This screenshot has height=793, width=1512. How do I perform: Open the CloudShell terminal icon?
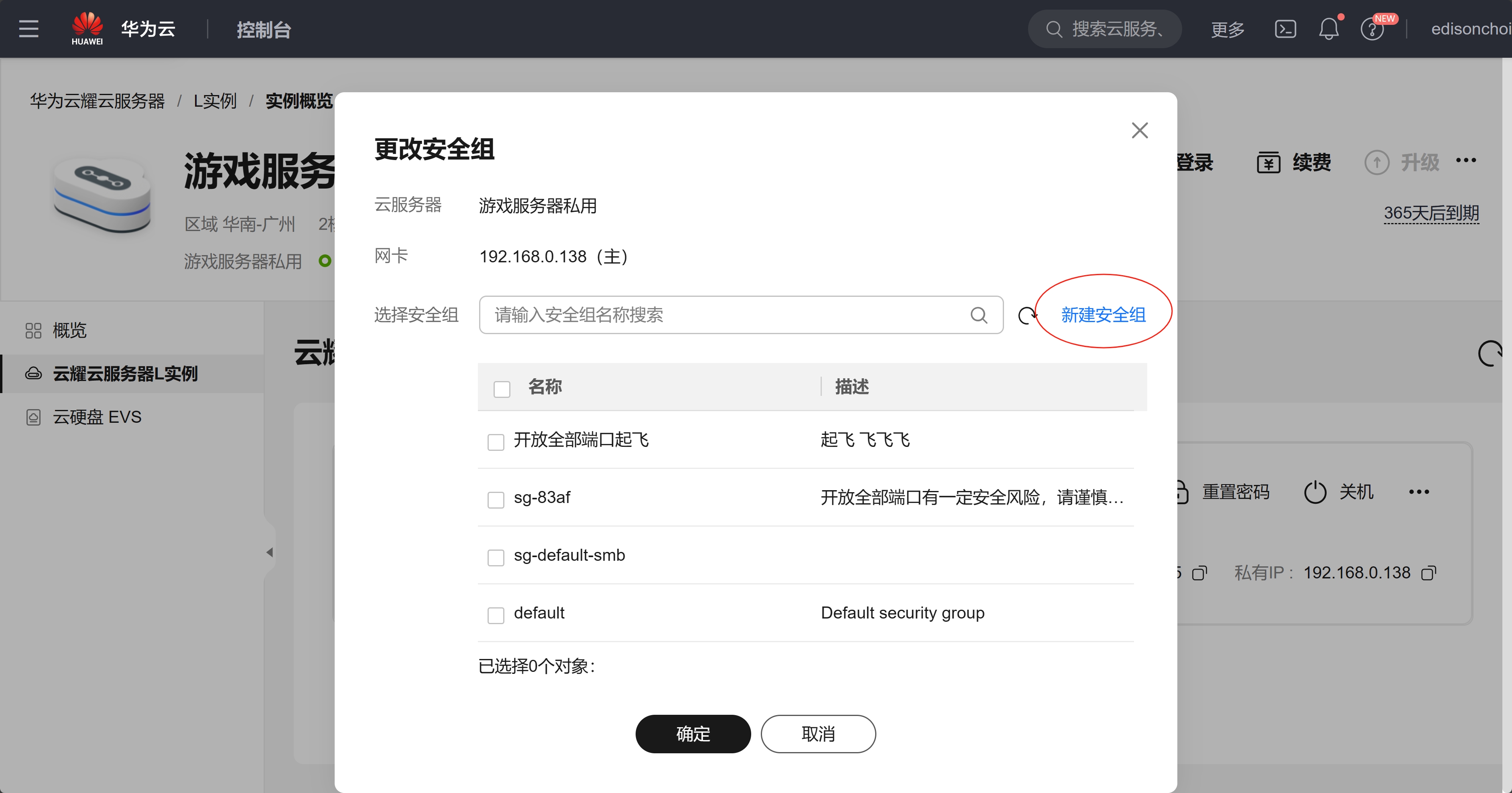[x=1285, y=29]
